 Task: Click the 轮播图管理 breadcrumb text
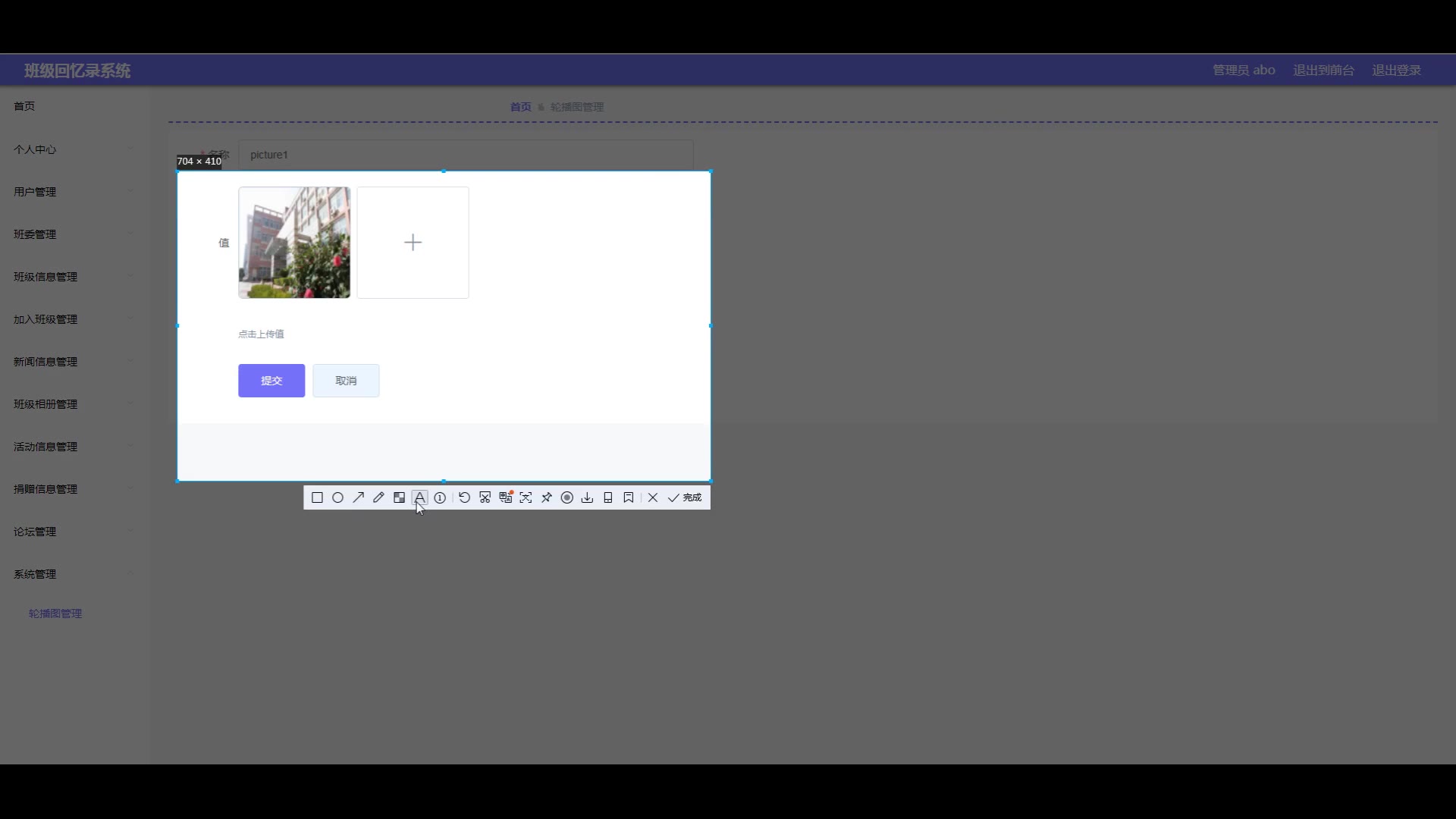coord(577,107)
